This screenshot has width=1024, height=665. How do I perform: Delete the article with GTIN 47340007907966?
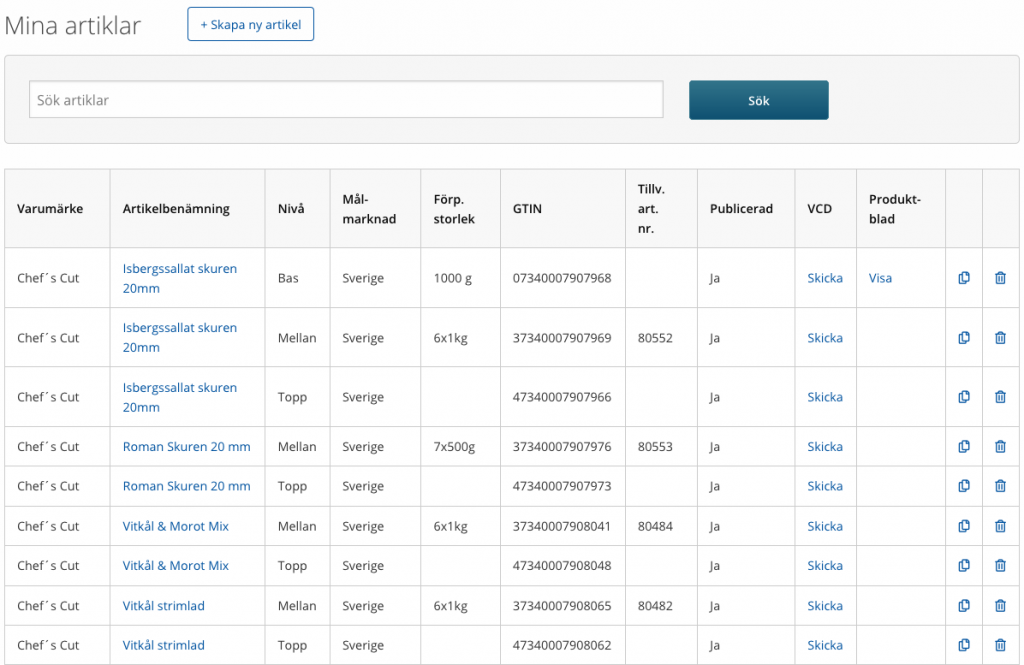1000,397
